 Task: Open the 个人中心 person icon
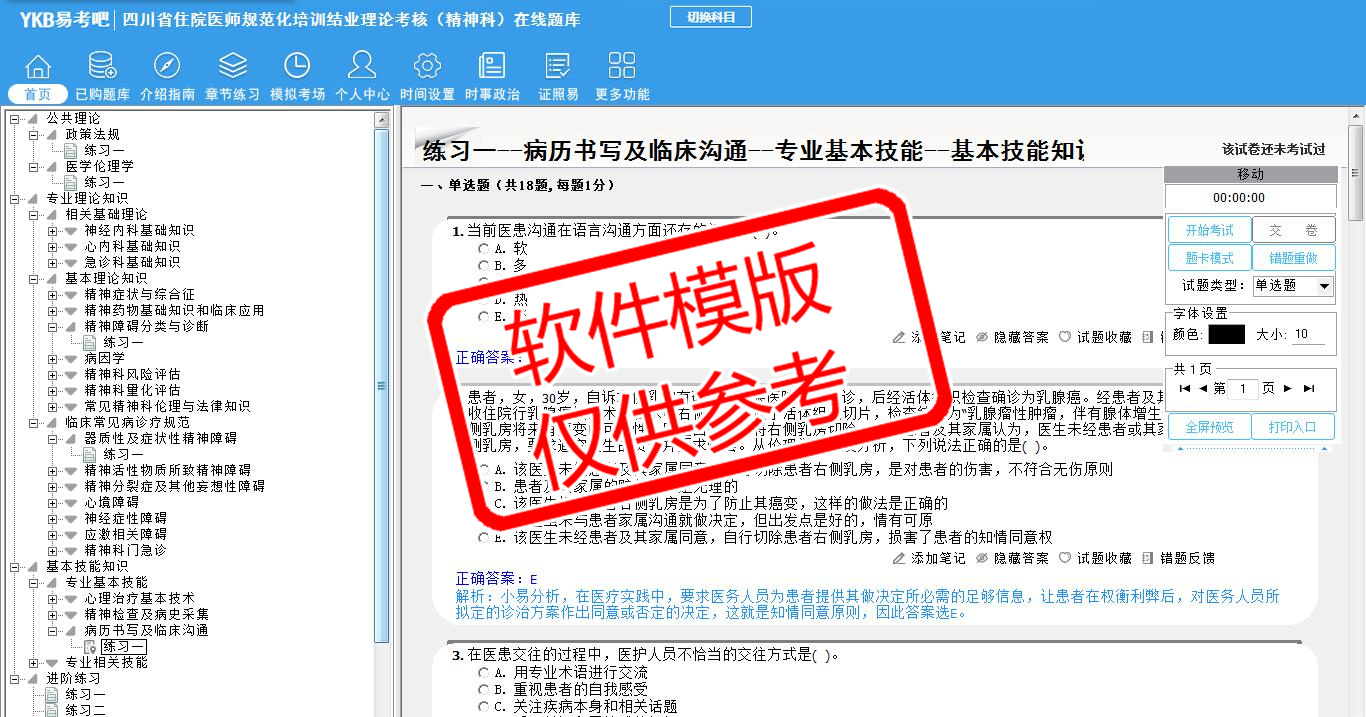[x=362, y=66]
